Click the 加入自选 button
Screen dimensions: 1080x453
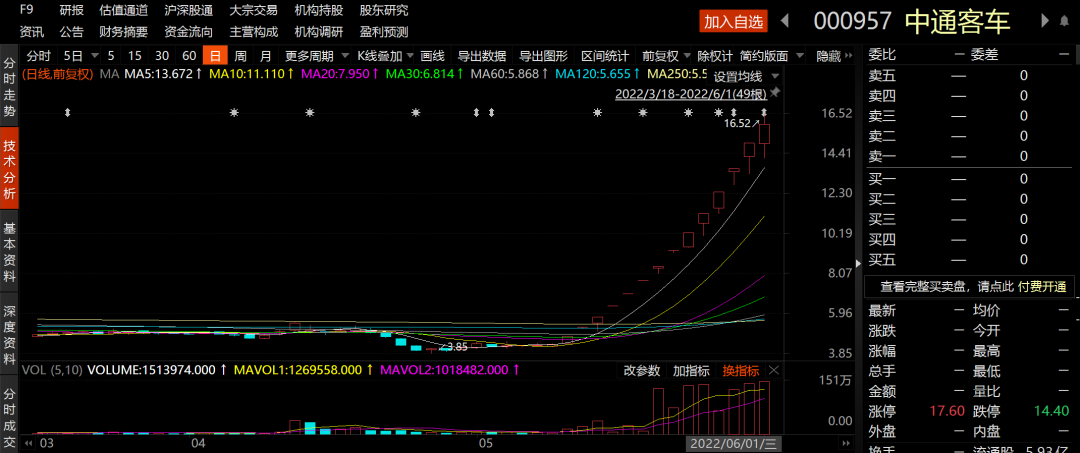(733, 21)
